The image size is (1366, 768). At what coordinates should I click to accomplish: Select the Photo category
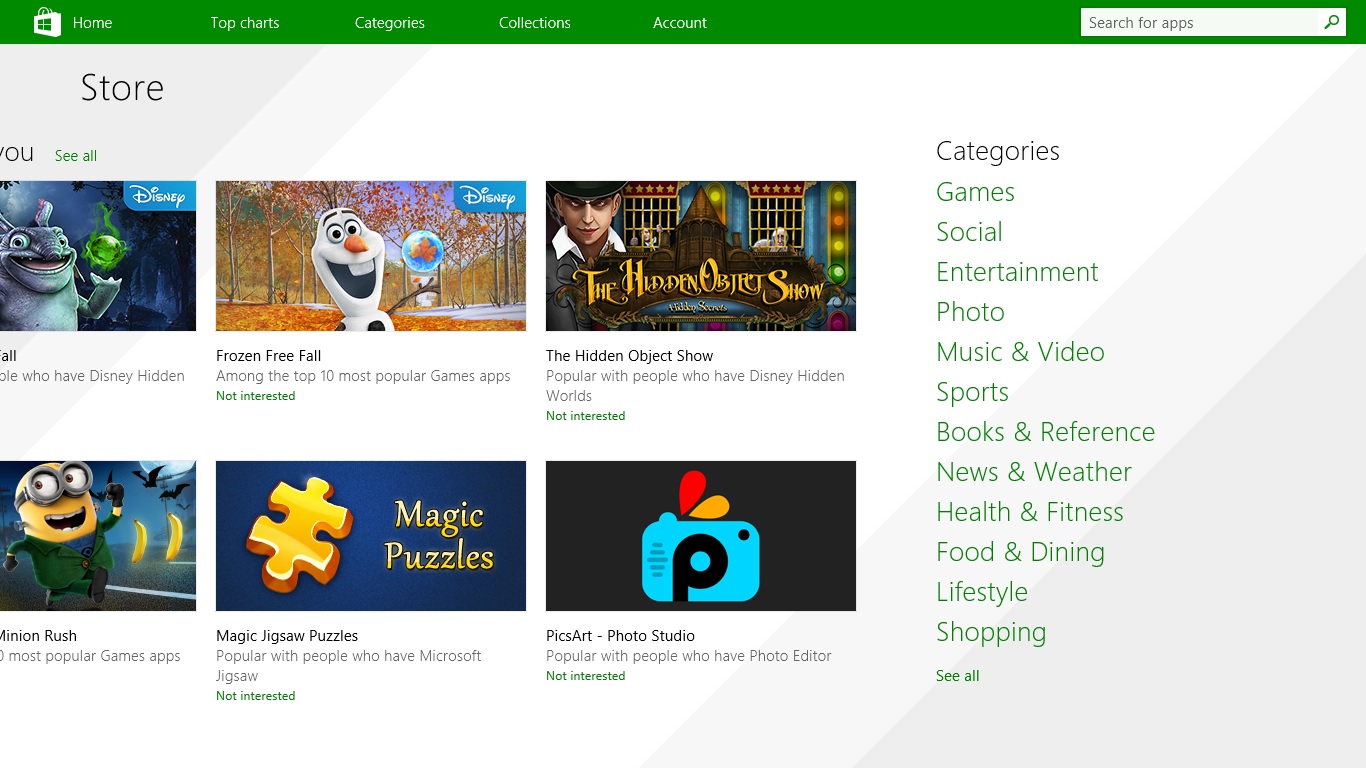pos(970,312)
